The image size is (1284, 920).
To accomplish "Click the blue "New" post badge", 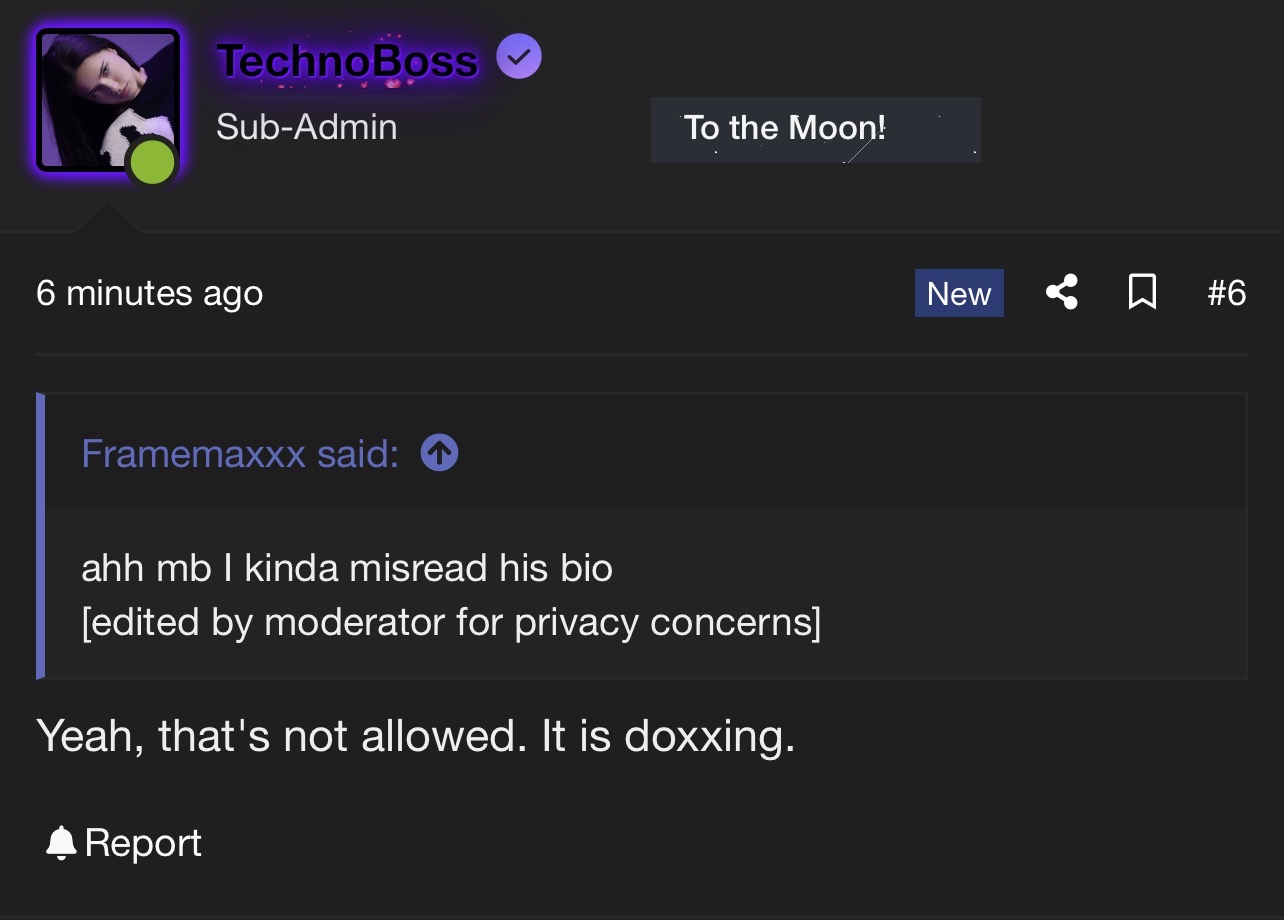I will [959, 294].
